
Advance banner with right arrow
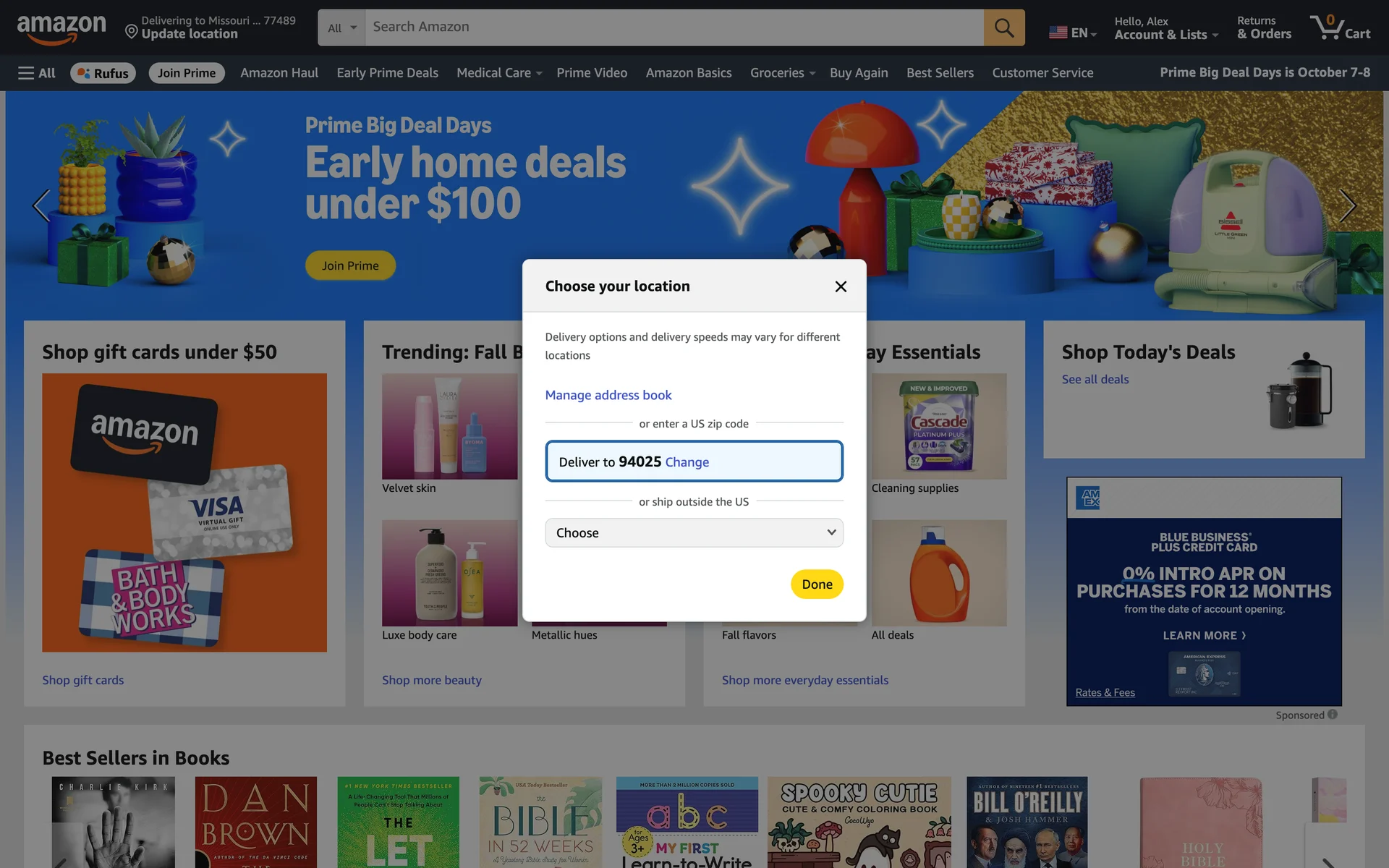click(x=1347, y=206)
